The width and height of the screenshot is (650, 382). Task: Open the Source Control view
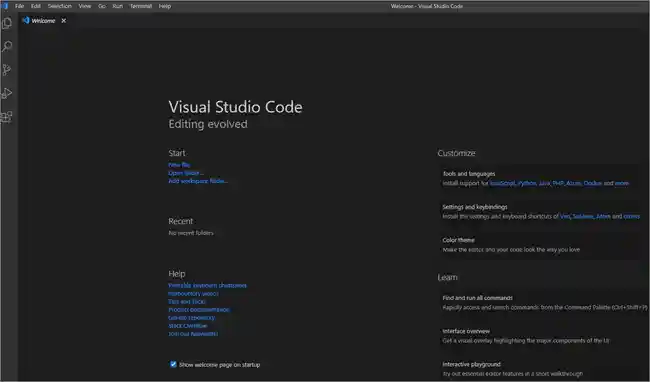7,70
